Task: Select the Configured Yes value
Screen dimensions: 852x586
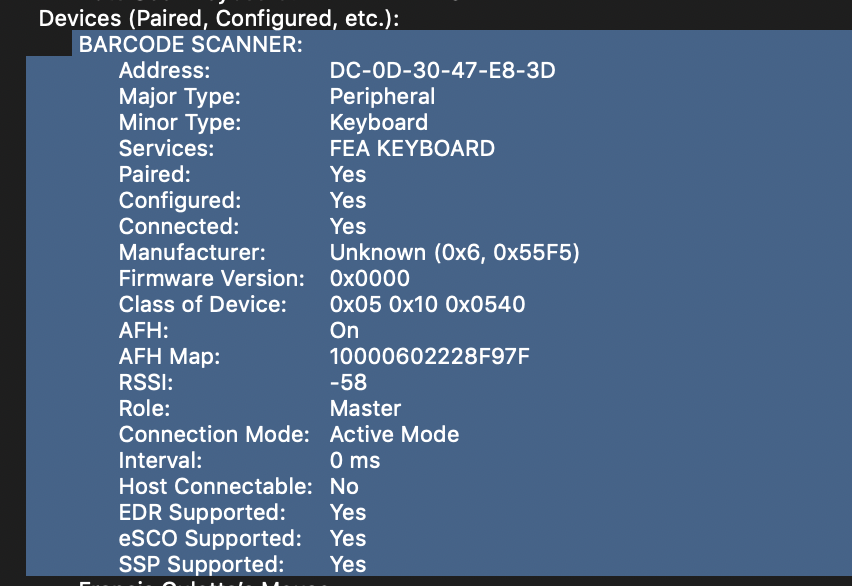Action: (348, 201)
